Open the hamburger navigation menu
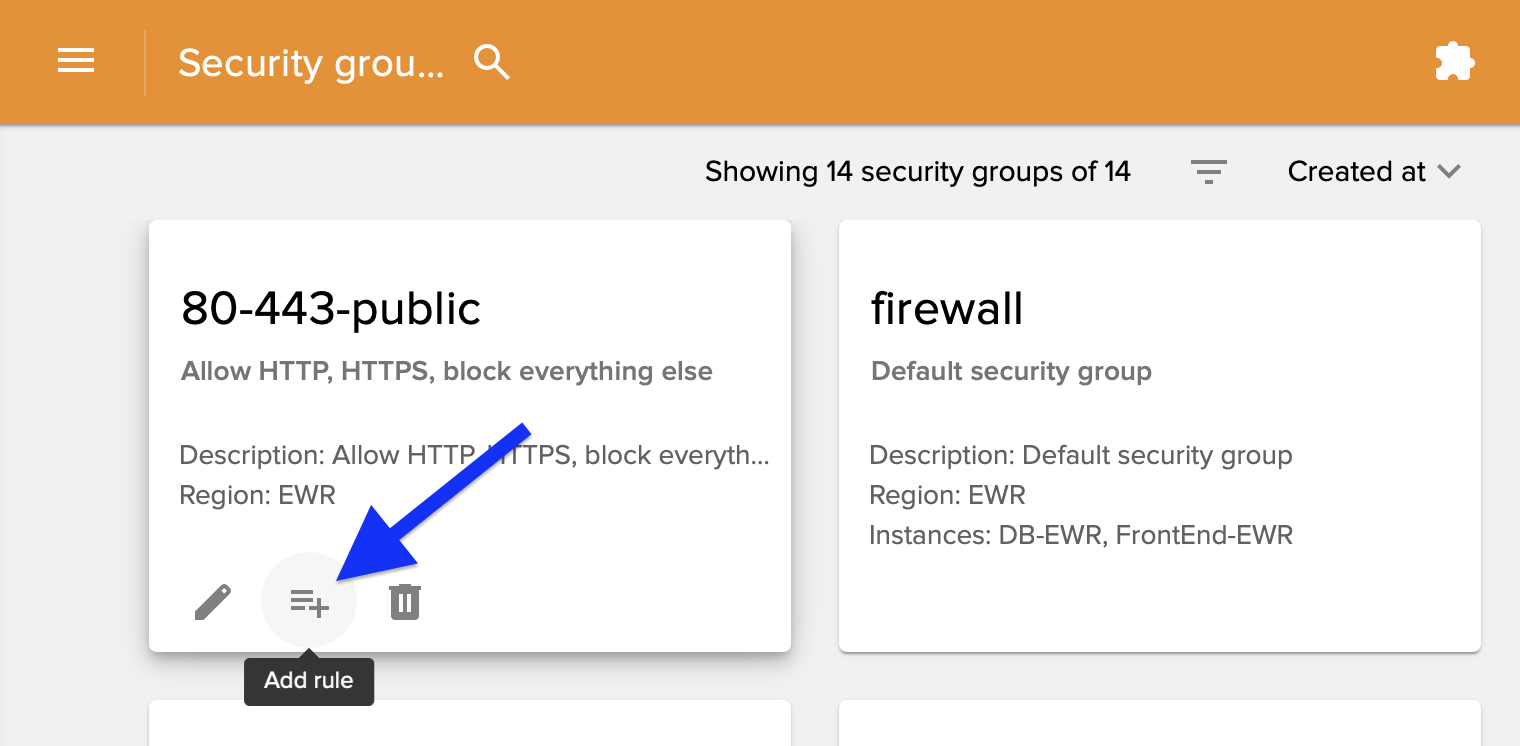1520x746 pixels. [76, 62]
